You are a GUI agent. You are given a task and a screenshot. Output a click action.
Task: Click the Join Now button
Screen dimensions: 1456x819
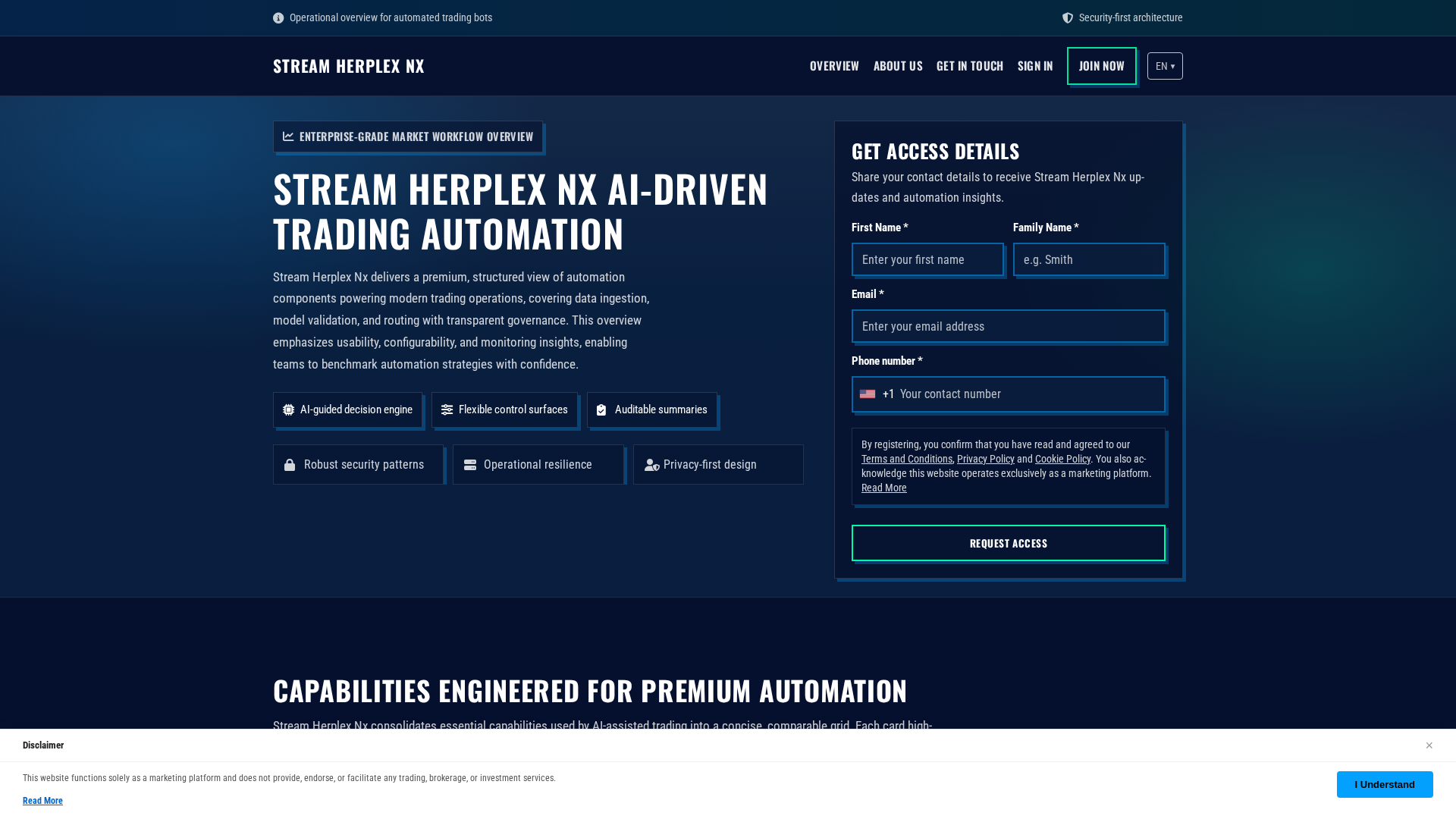coord(1102,66)
